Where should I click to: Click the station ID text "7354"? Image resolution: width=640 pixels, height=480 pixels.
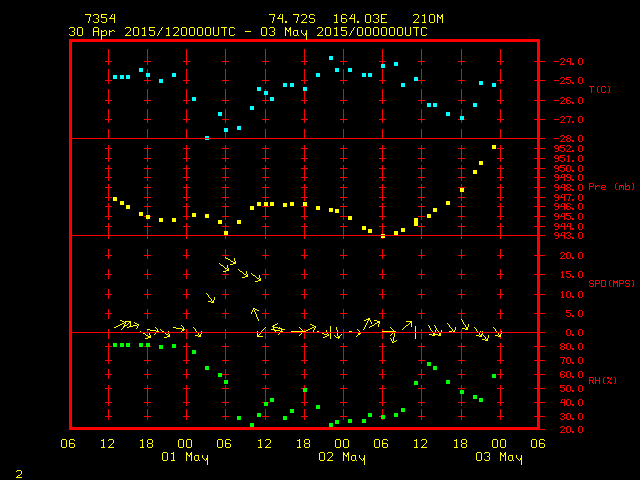coord(100,19)
